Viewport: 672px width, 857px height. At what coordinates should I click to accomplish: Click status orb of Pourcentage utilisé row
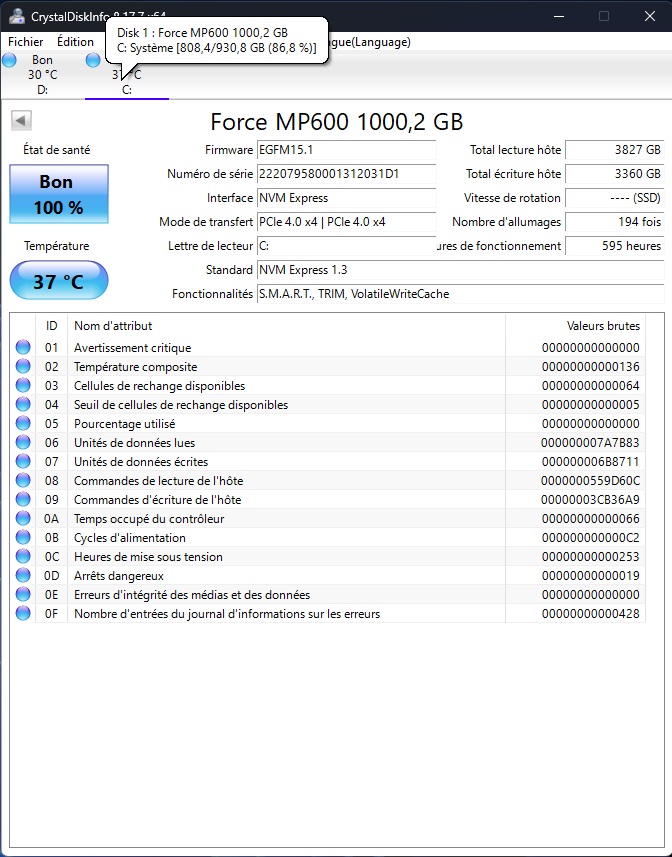point(23,424)
